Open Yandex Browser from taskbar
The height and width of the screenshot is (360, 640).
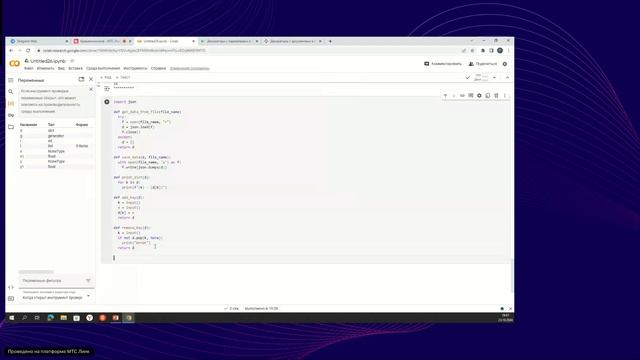point(89,318)
